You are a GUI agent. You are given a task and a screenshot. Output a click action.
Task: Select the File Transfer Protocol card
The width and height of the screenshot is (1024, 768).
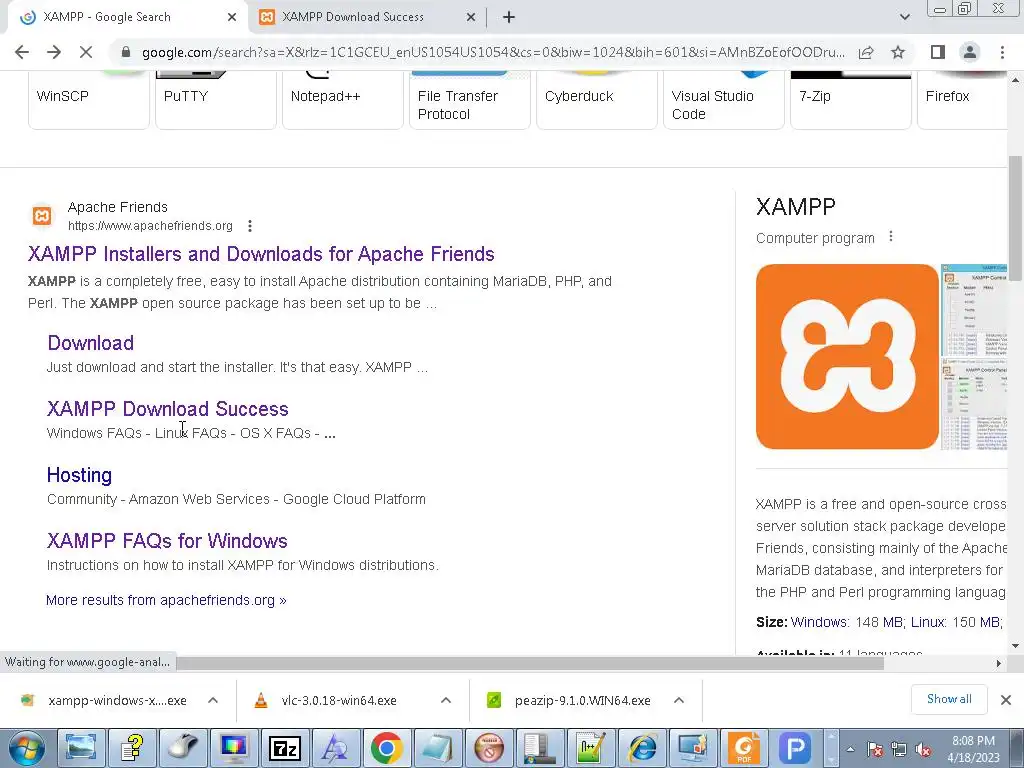(470, 101)
